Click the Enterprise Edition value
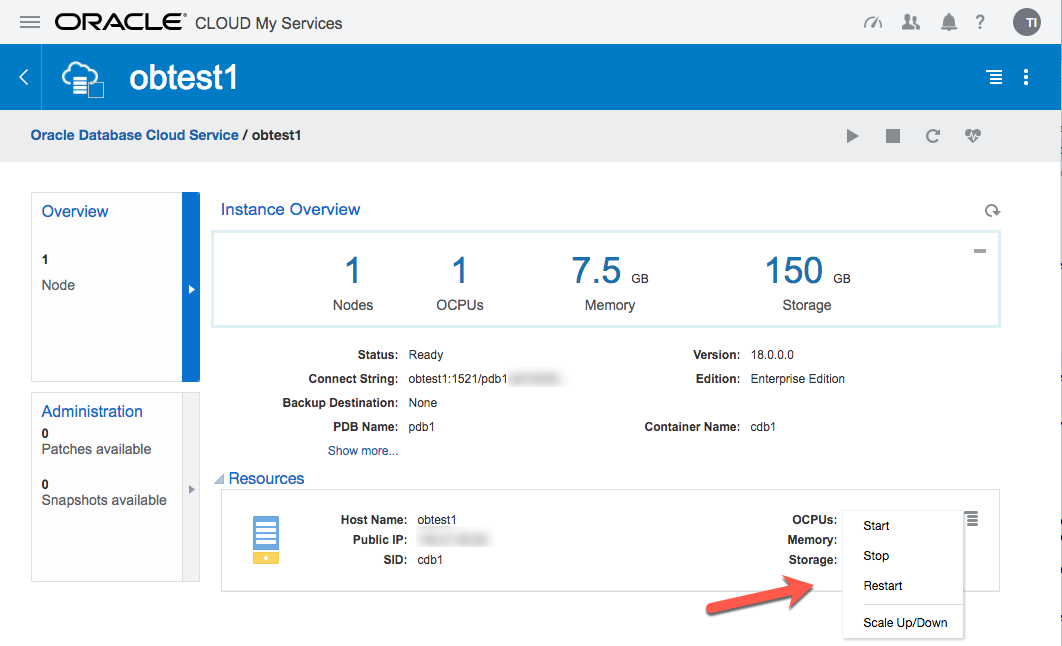The image size is (1062, 646). 797,379
